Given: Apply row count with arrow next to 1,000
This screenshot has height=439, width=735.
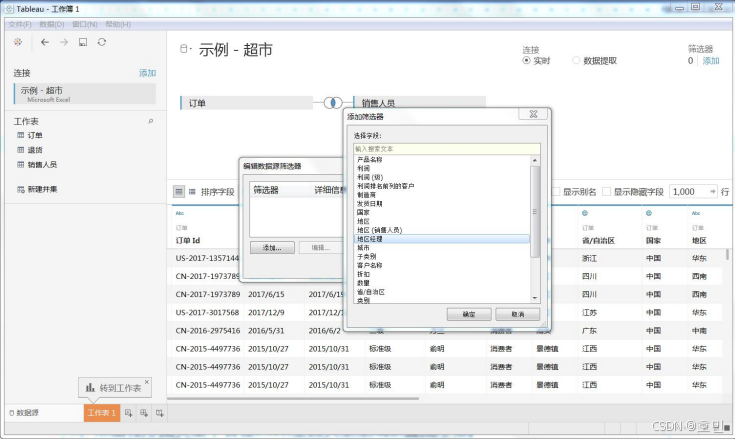Looking at the screenshot, I should pos(712,192).
